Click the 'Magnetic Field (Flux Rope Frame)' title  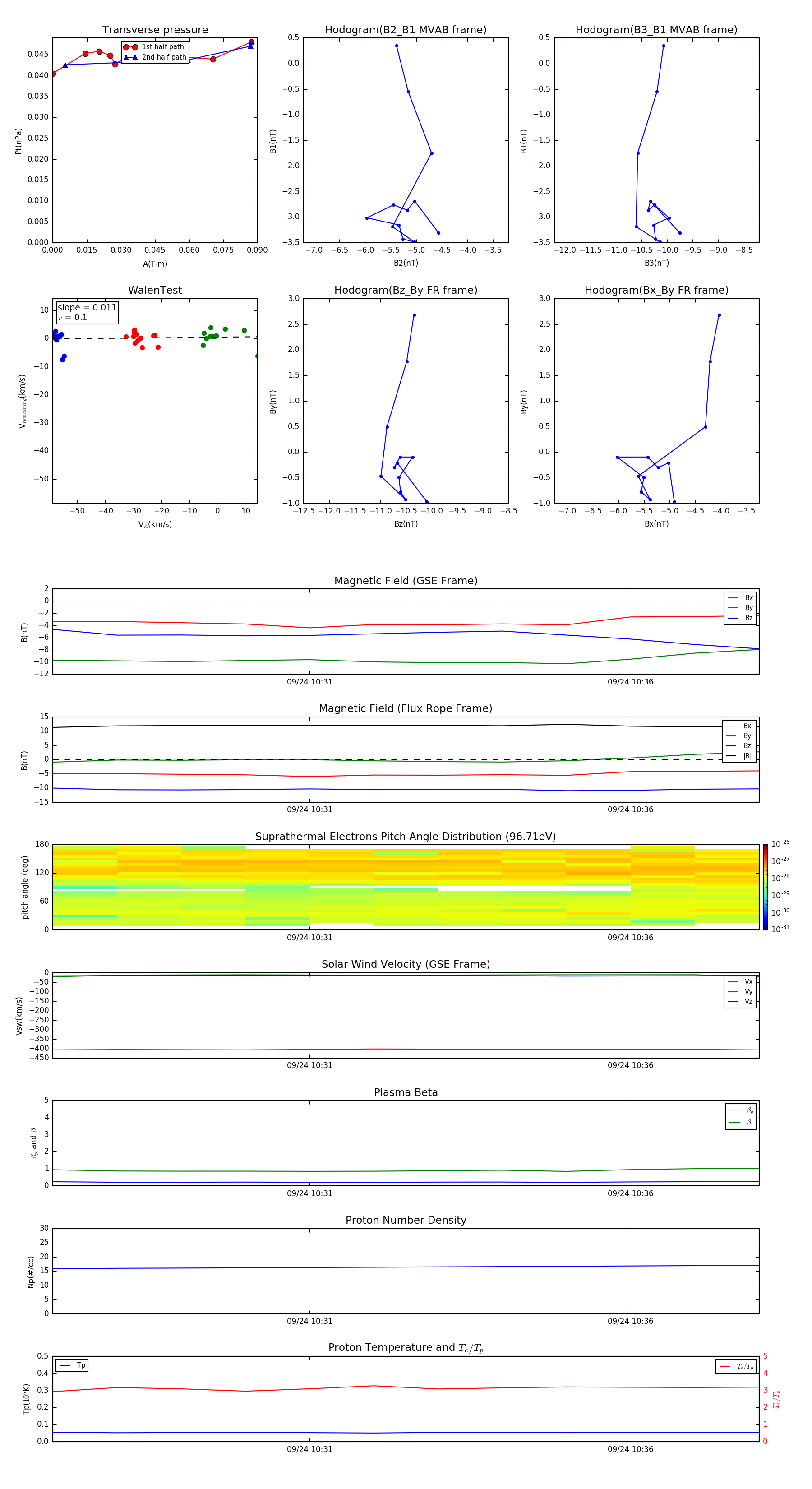tap(406, 709)
